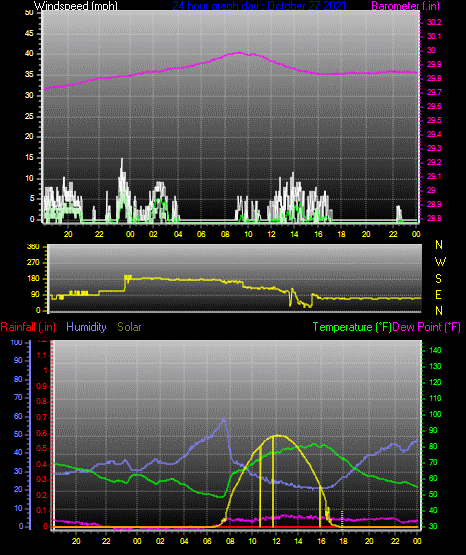
Task: Click the Dew Point (°F) legend label
Action: 426,327
